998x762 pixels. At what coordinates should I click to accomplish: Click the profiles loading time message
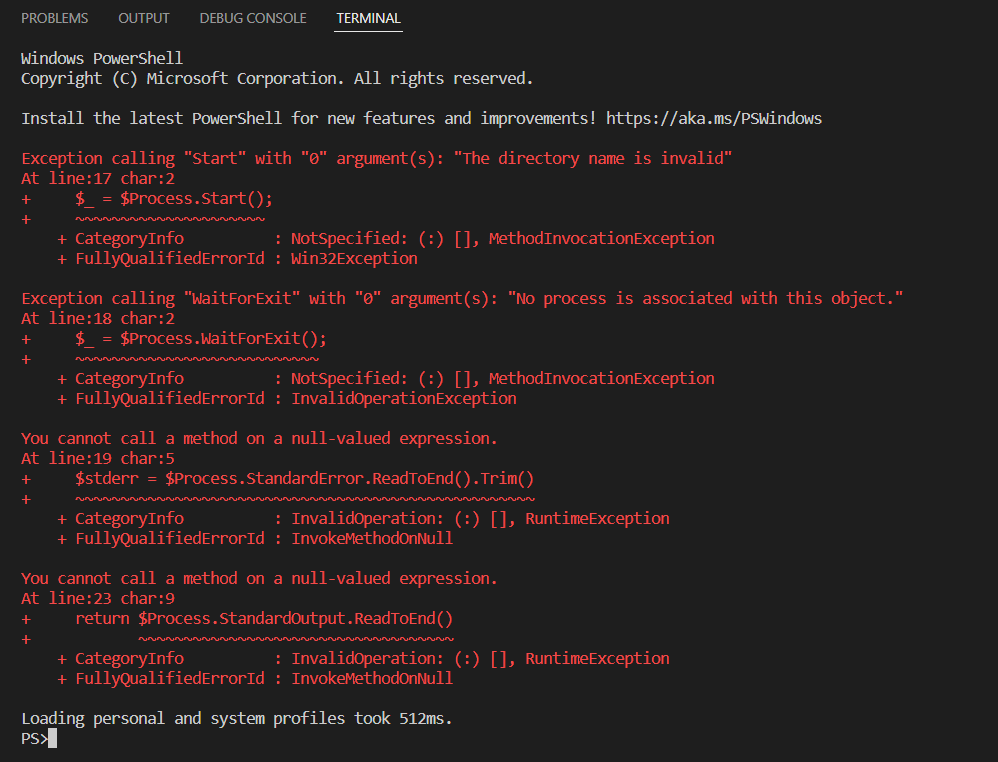coord(231,717)
